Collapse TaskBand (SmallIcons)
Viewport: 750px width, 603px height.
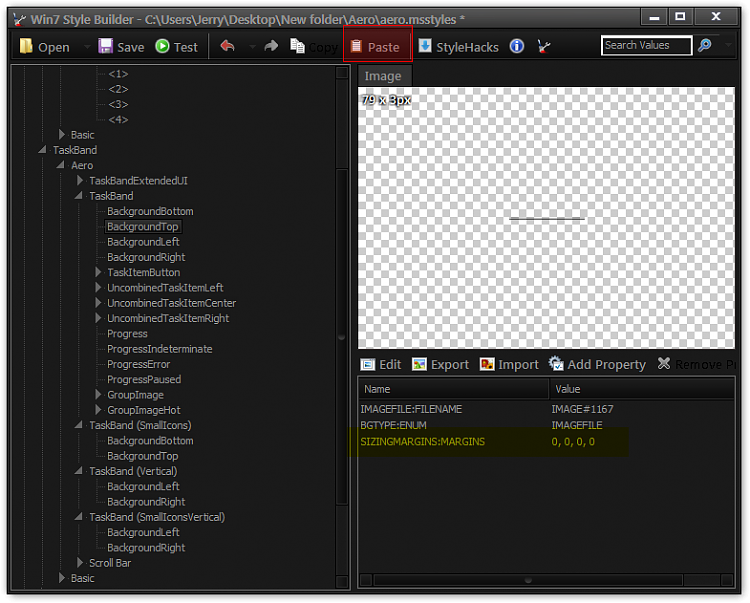79,425
